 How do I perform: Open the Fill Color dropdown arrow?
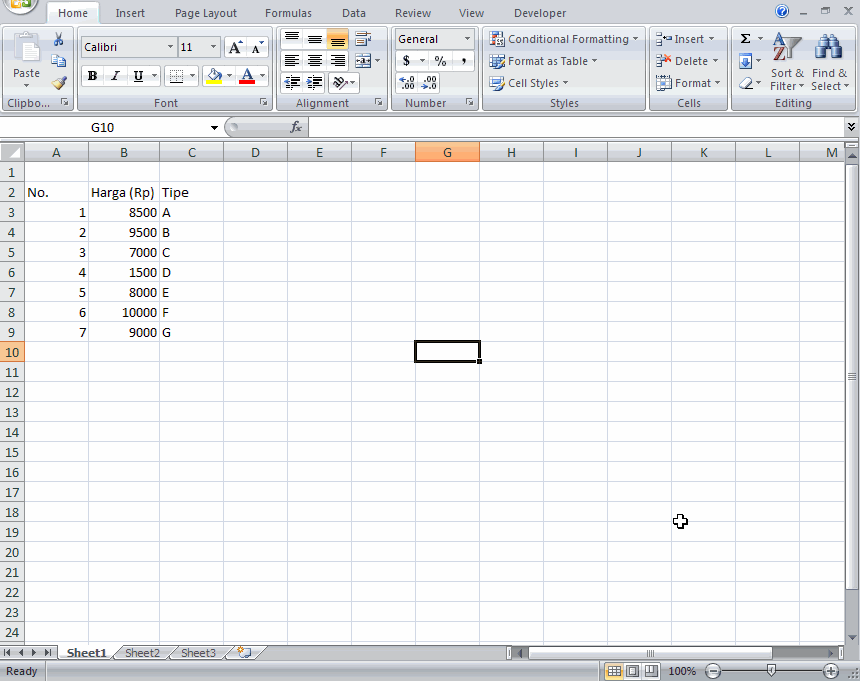(229, 75)
